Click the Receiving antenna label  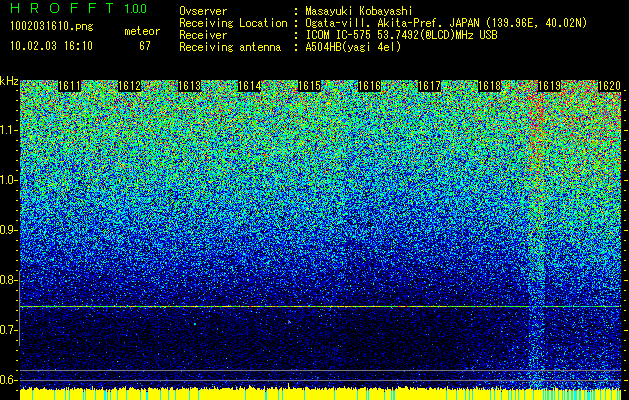[x=230, y=47]
